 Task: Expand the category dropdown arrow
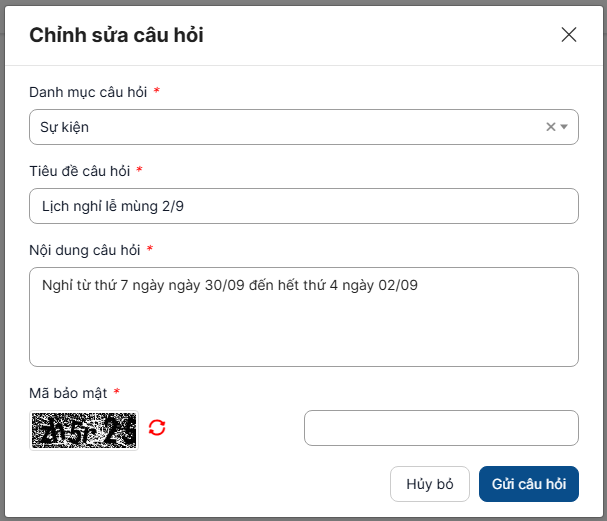click(564, 127)
